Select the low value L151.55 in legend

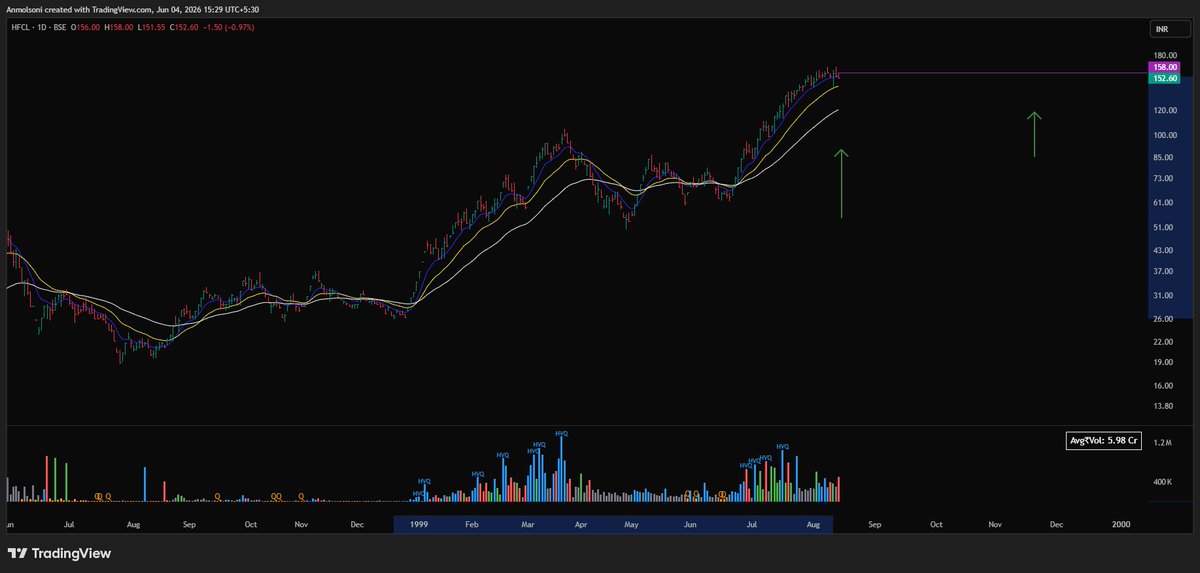pos(151,27)
